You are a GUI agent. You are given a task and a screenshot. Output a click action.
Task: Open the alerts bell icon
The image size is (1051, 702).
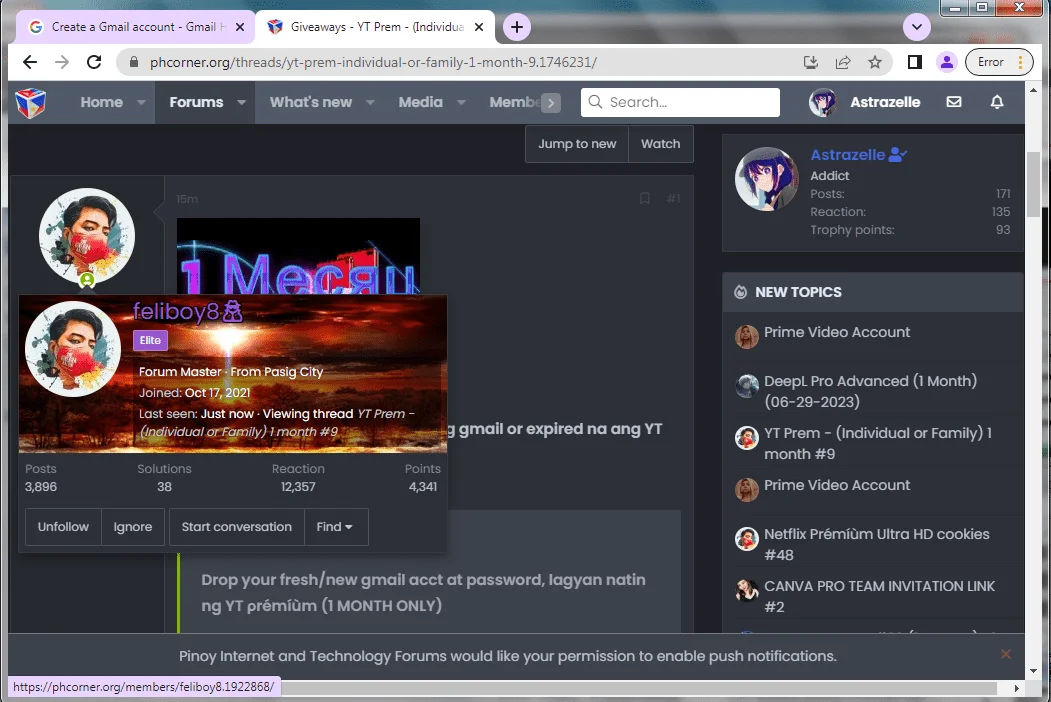pos(997,102)
